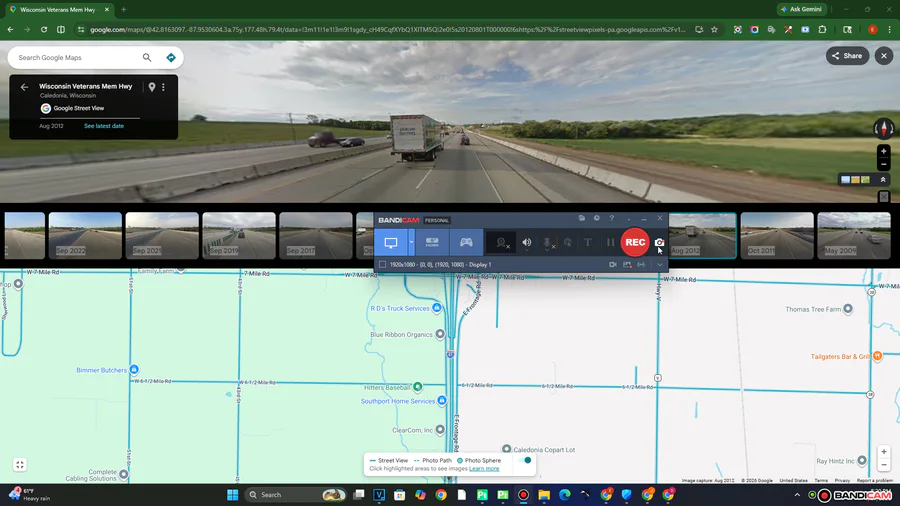Click the Chrome address bar URL

387,29
